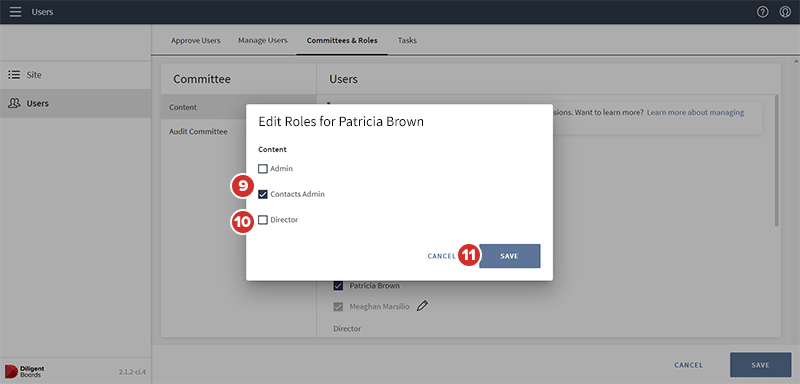This screenshot has width=800, height=384.
Task: Click the Site list icon in sidebar
Action: pos(14,75)
